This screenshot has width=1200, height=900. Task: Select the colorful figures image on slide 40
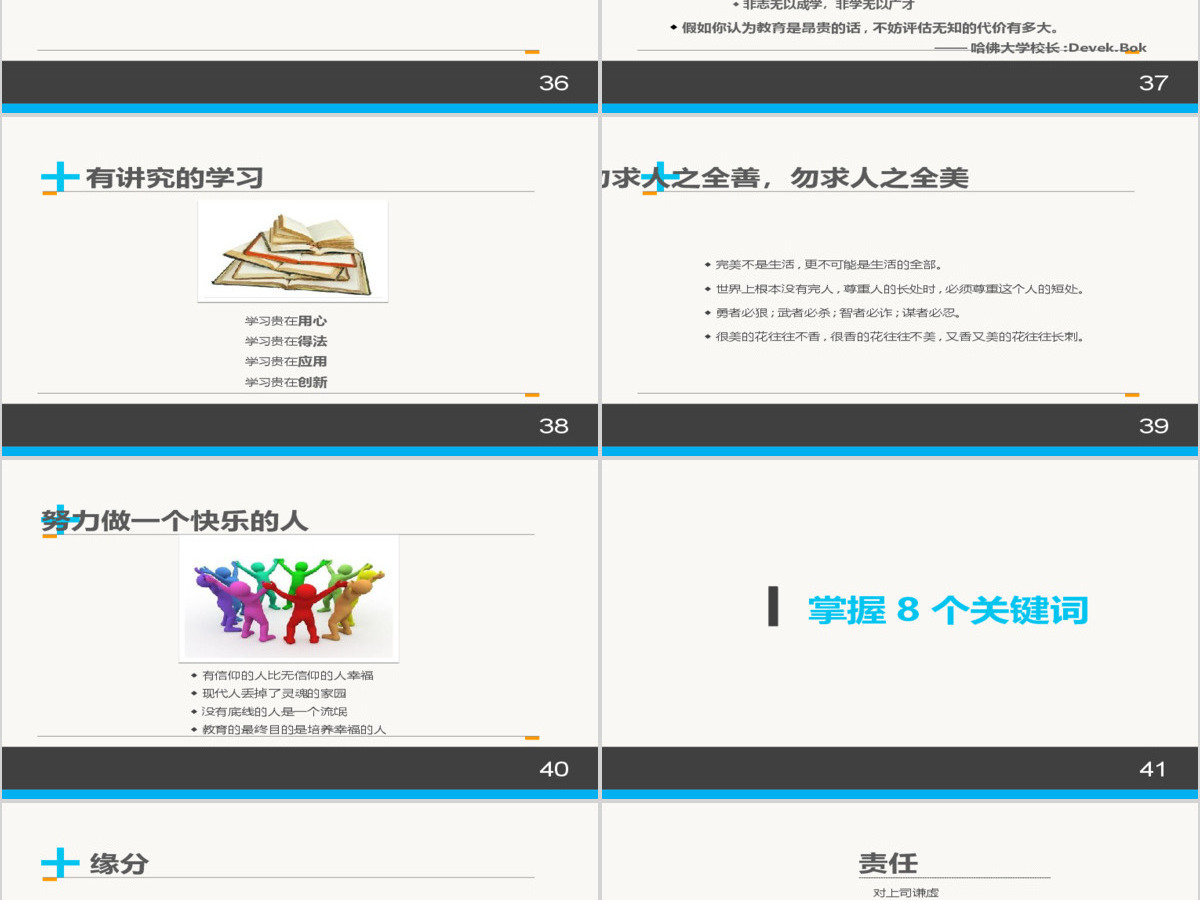289,598
